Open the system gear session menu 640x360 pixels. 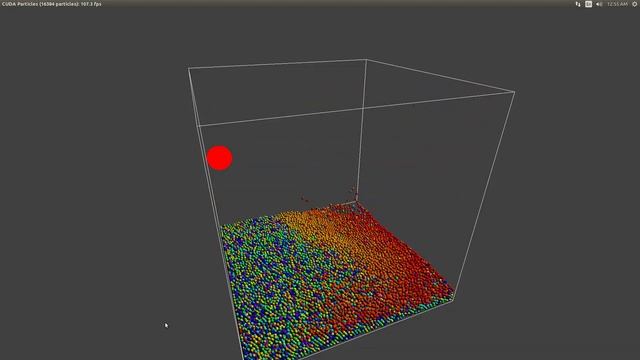click(635, 4)
